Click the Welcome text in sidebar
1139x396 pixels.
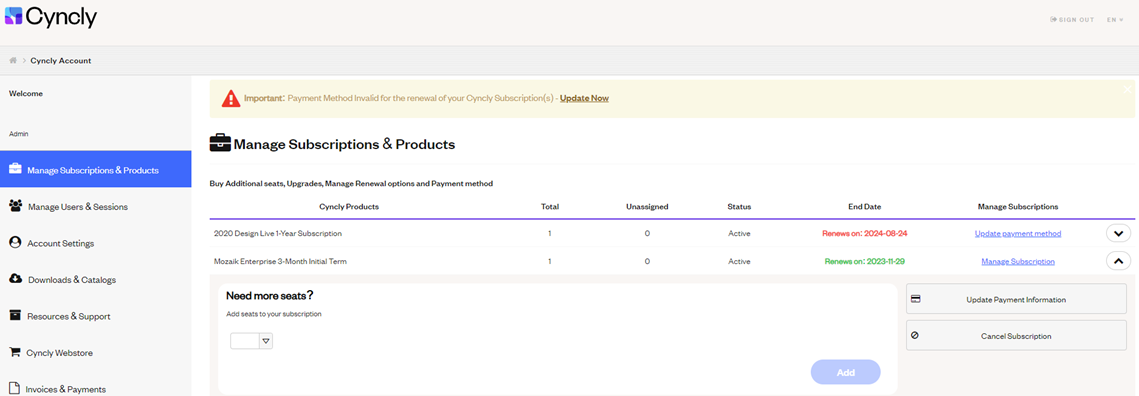(25, 93)
